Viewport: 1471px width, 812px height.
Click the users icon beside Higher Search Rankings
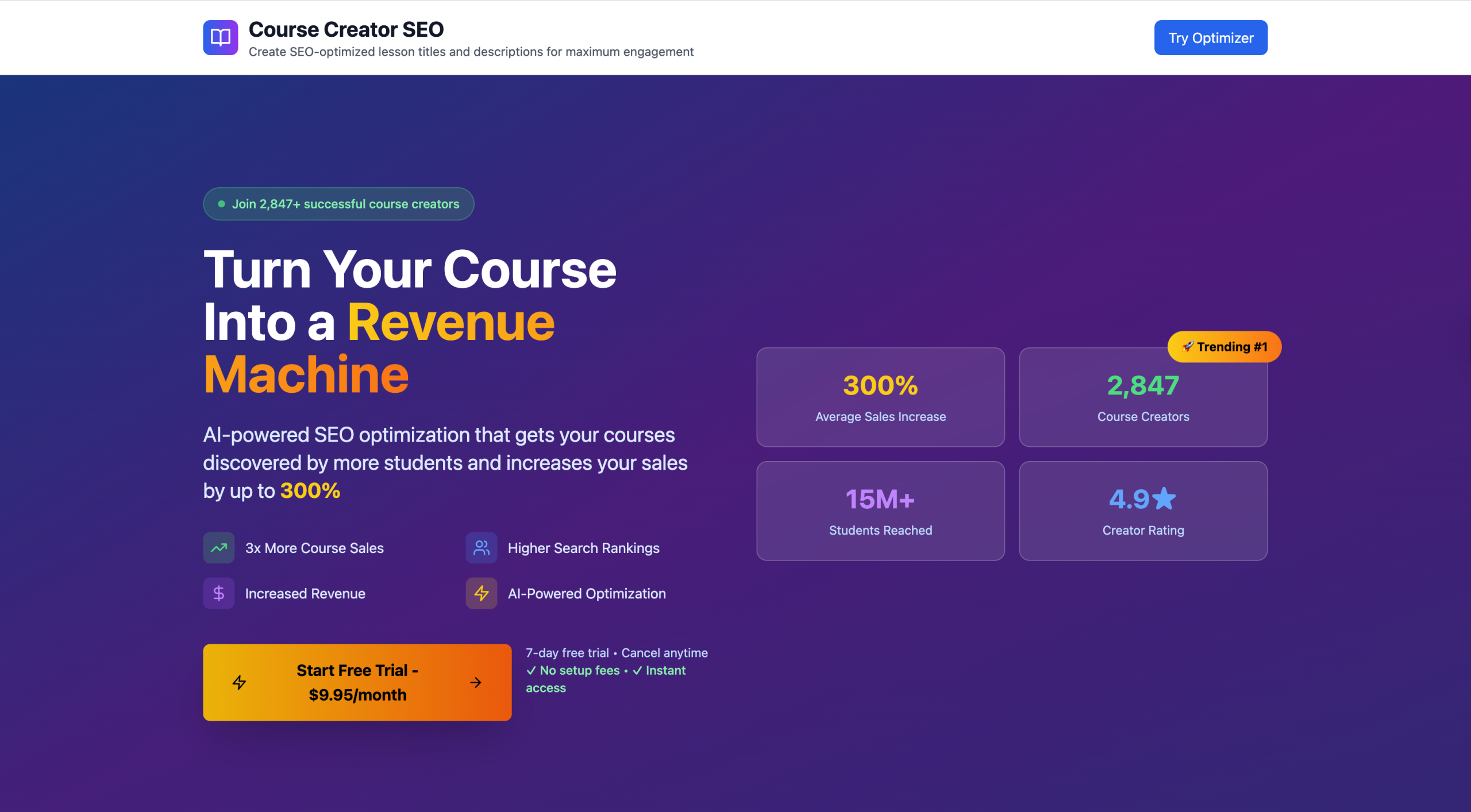(x=481, y=548)
